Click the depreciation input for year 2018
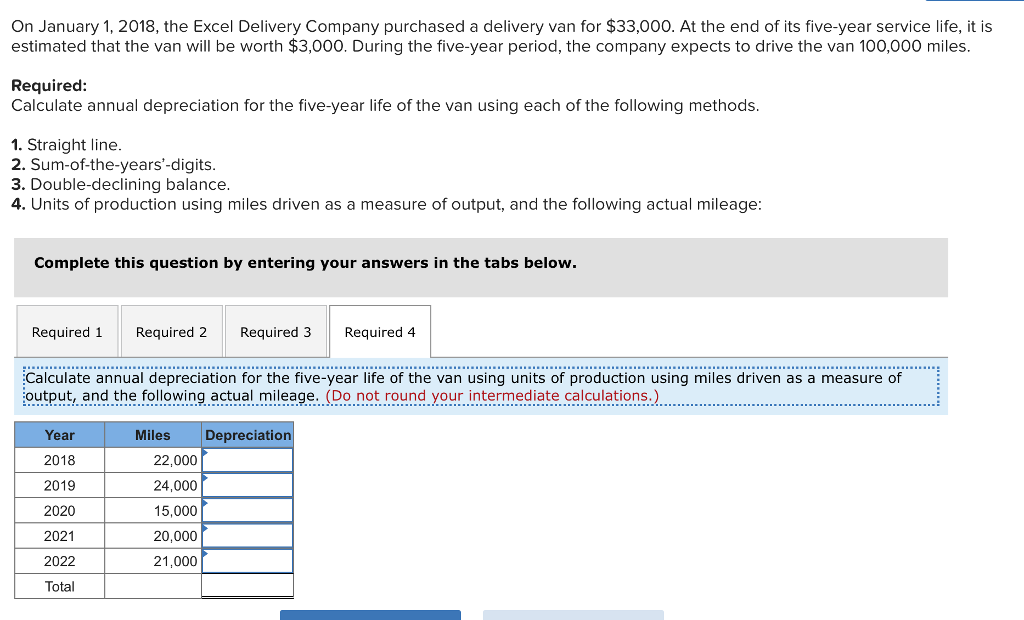 click(248, 460)
